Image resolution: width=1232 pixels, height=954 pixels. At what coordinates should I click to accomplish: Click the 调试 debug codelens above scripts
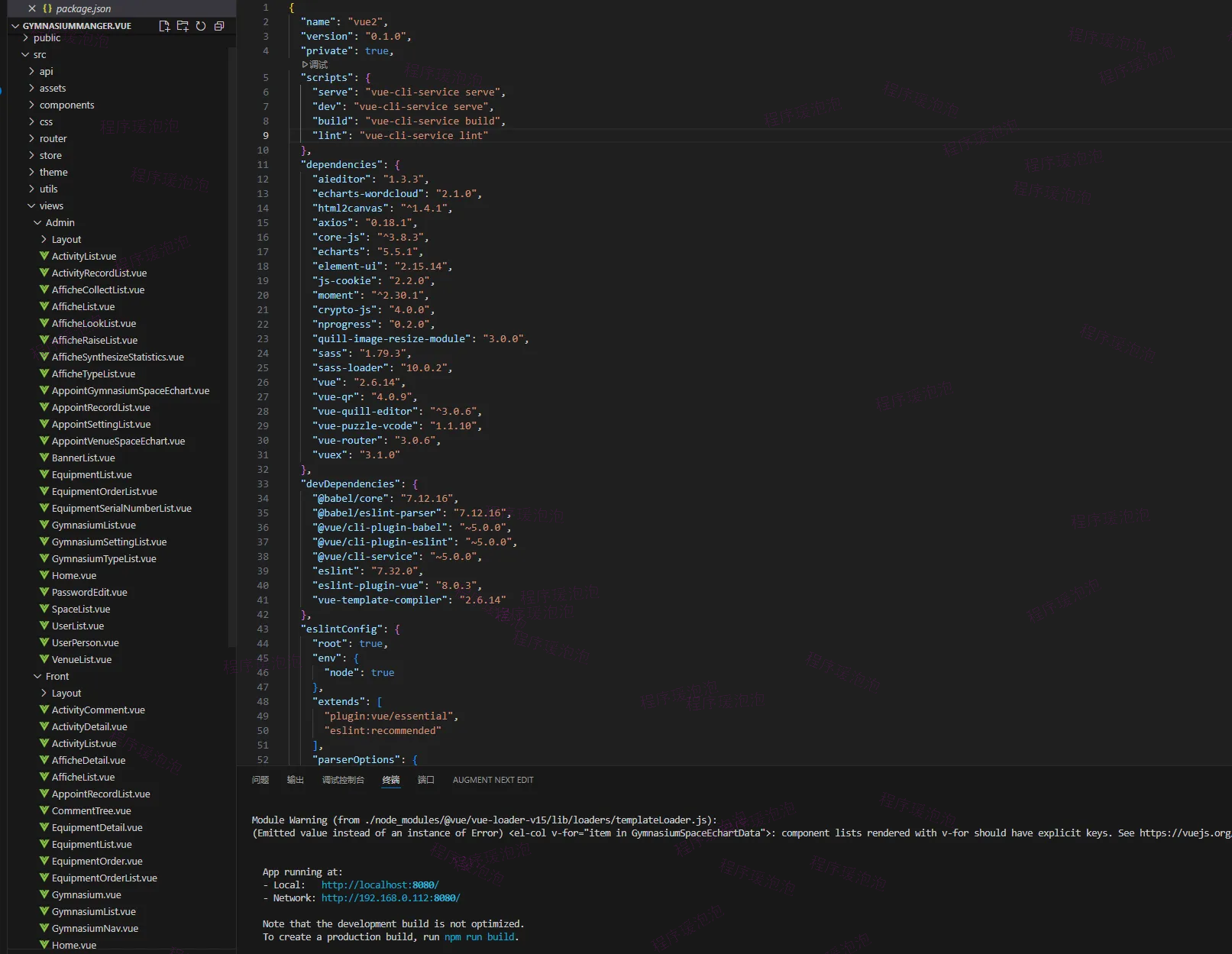coord(315,65)
